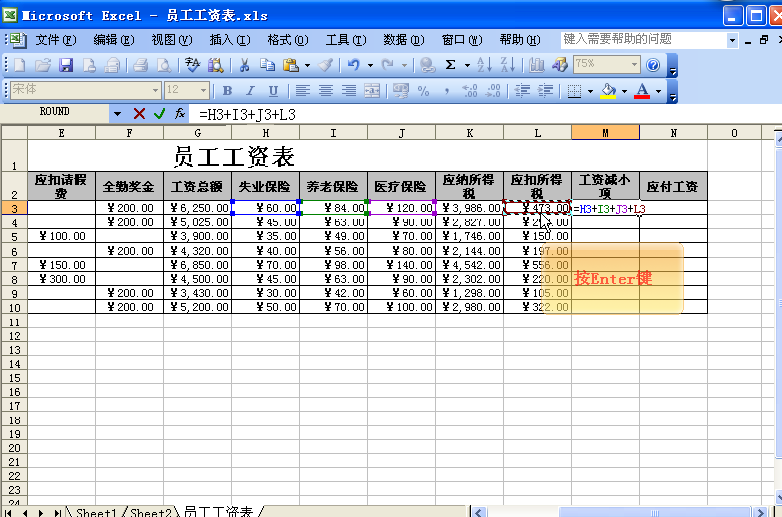
Task: Select column H header
Action: point(265,133)
